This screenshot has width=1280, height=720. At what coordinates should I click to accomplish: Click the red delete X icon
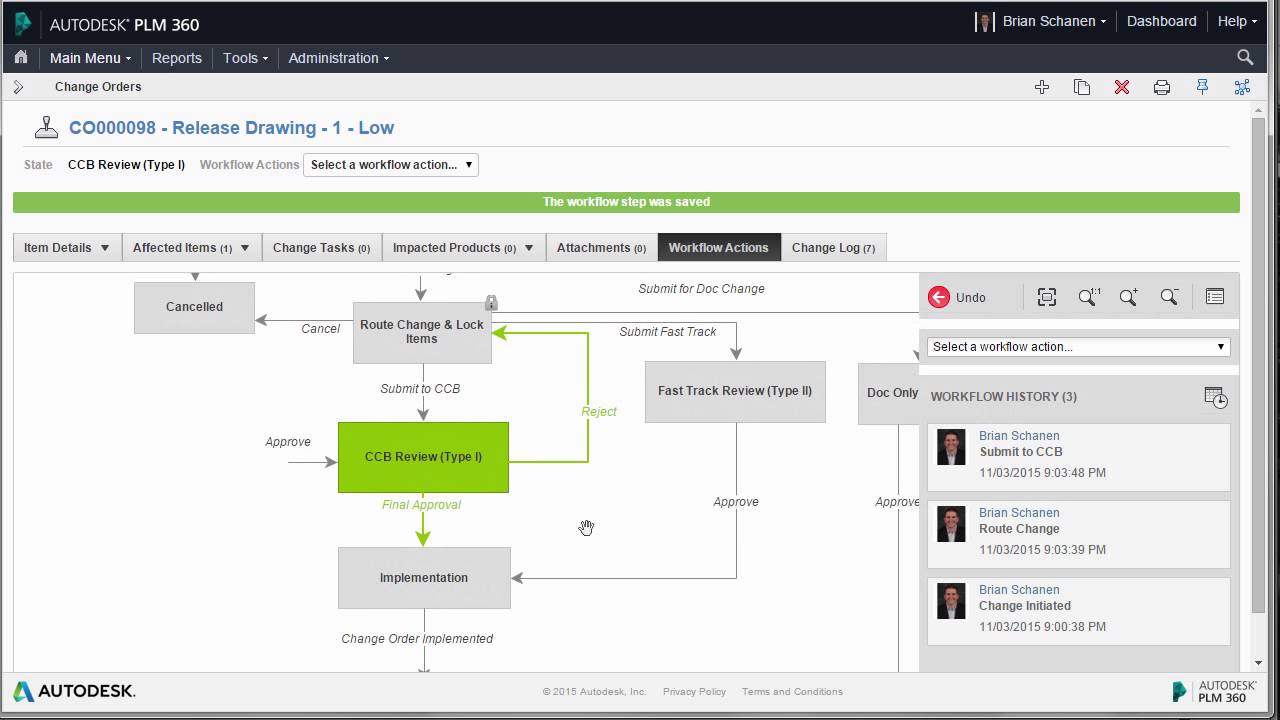[1122, 87]
